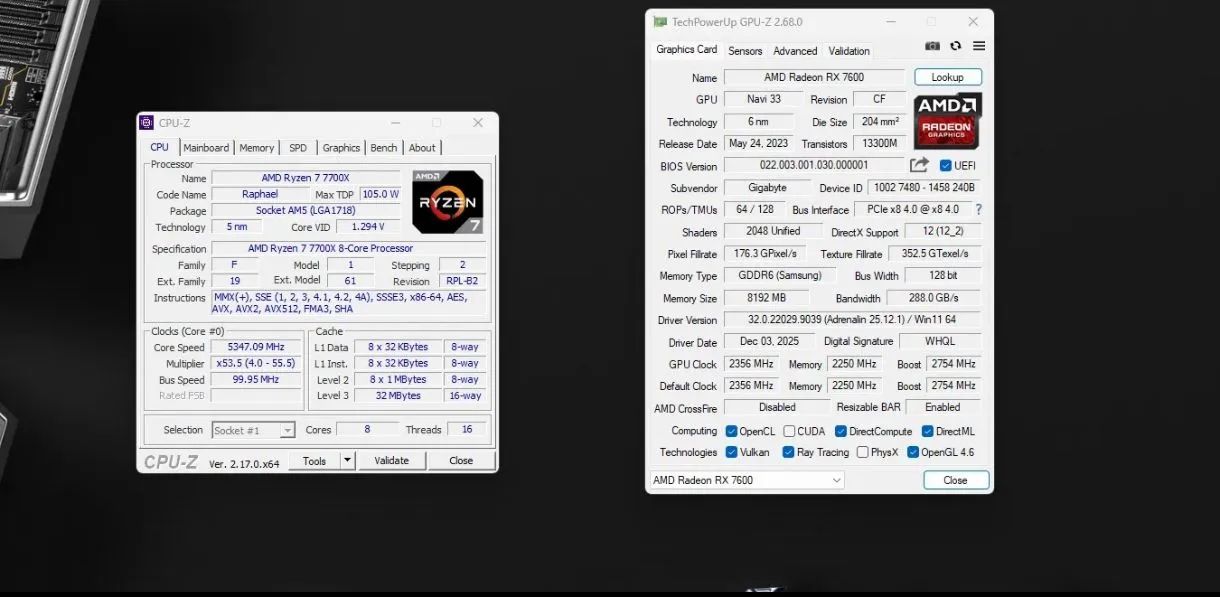Click the refresh icon in GPU-Z titlebar
The height and width of the screenshot is (597, 1220).
click(955, 45)
